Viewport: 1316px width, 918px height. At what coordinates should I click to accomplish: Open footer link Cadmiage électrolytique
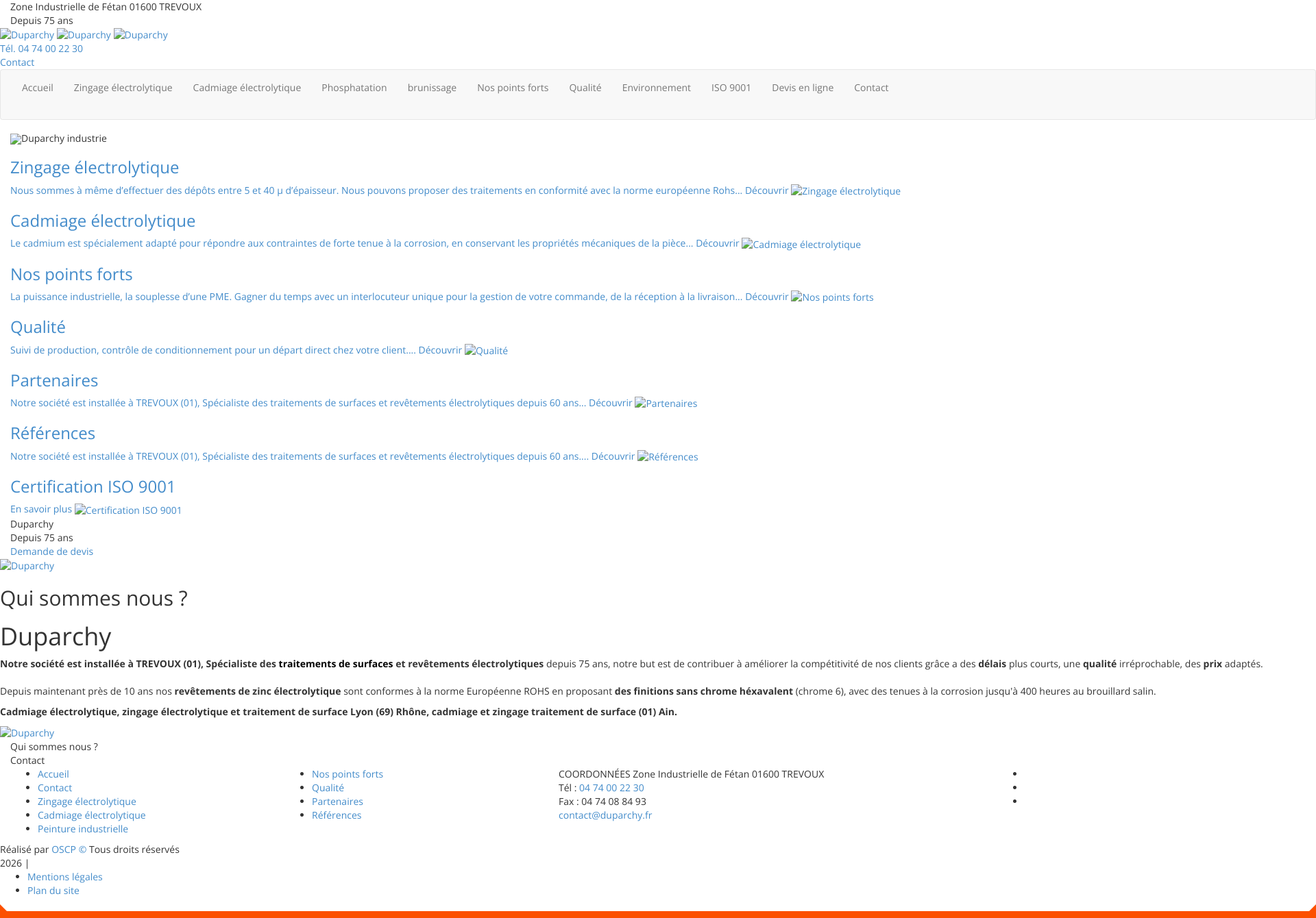92,815
